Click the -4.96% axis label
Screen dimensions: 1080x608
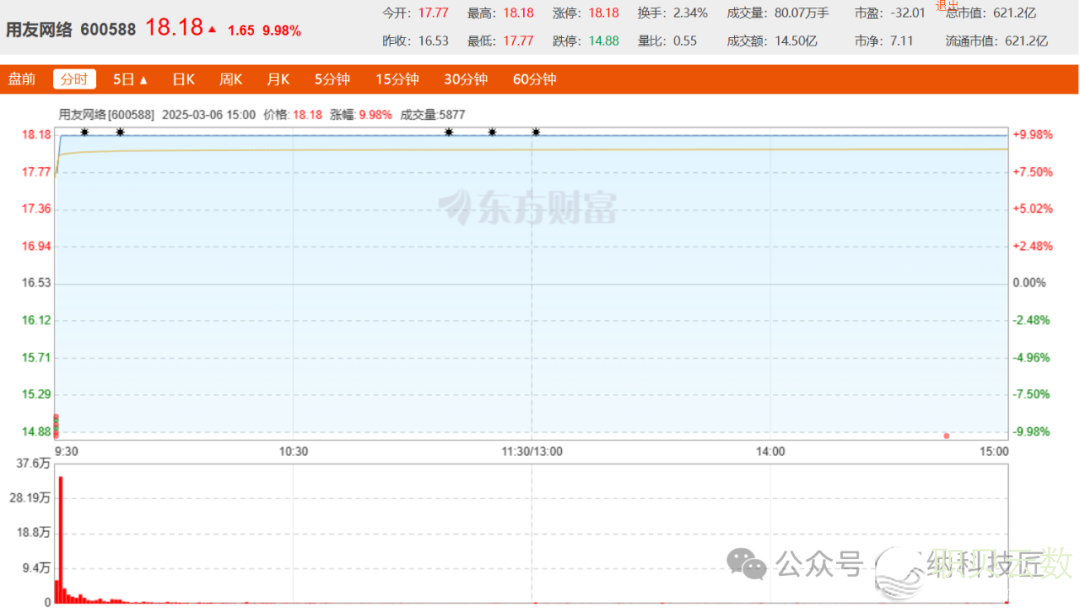pos(1031,358)
